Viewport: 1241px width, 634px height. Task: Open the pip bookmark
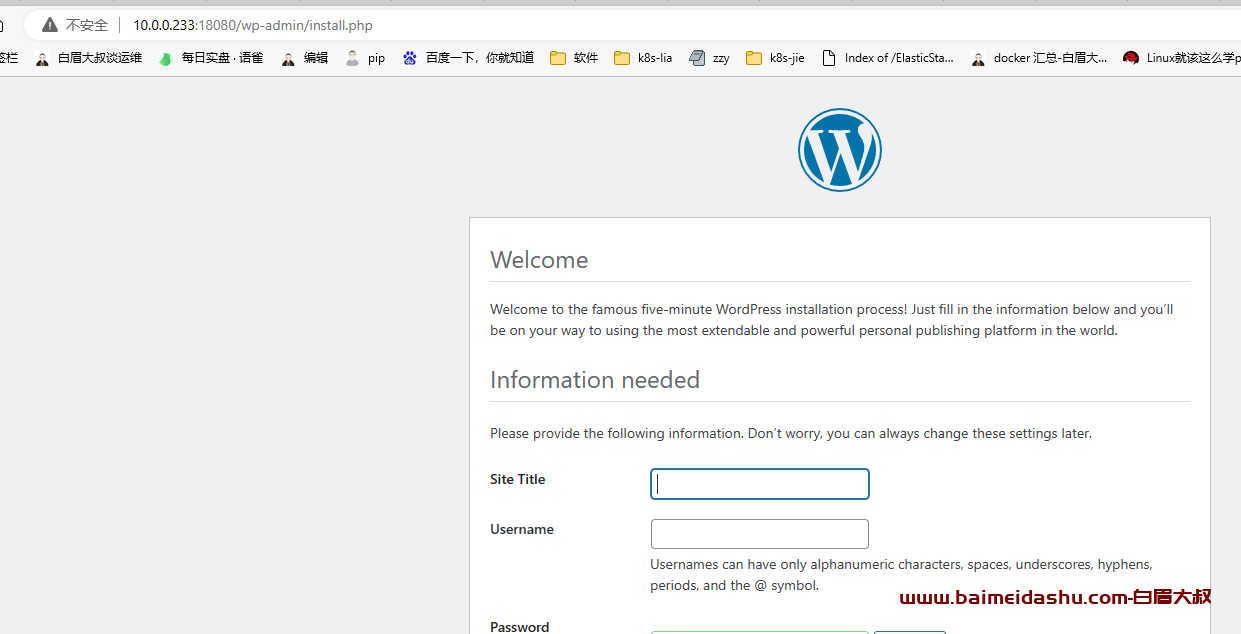365,58
